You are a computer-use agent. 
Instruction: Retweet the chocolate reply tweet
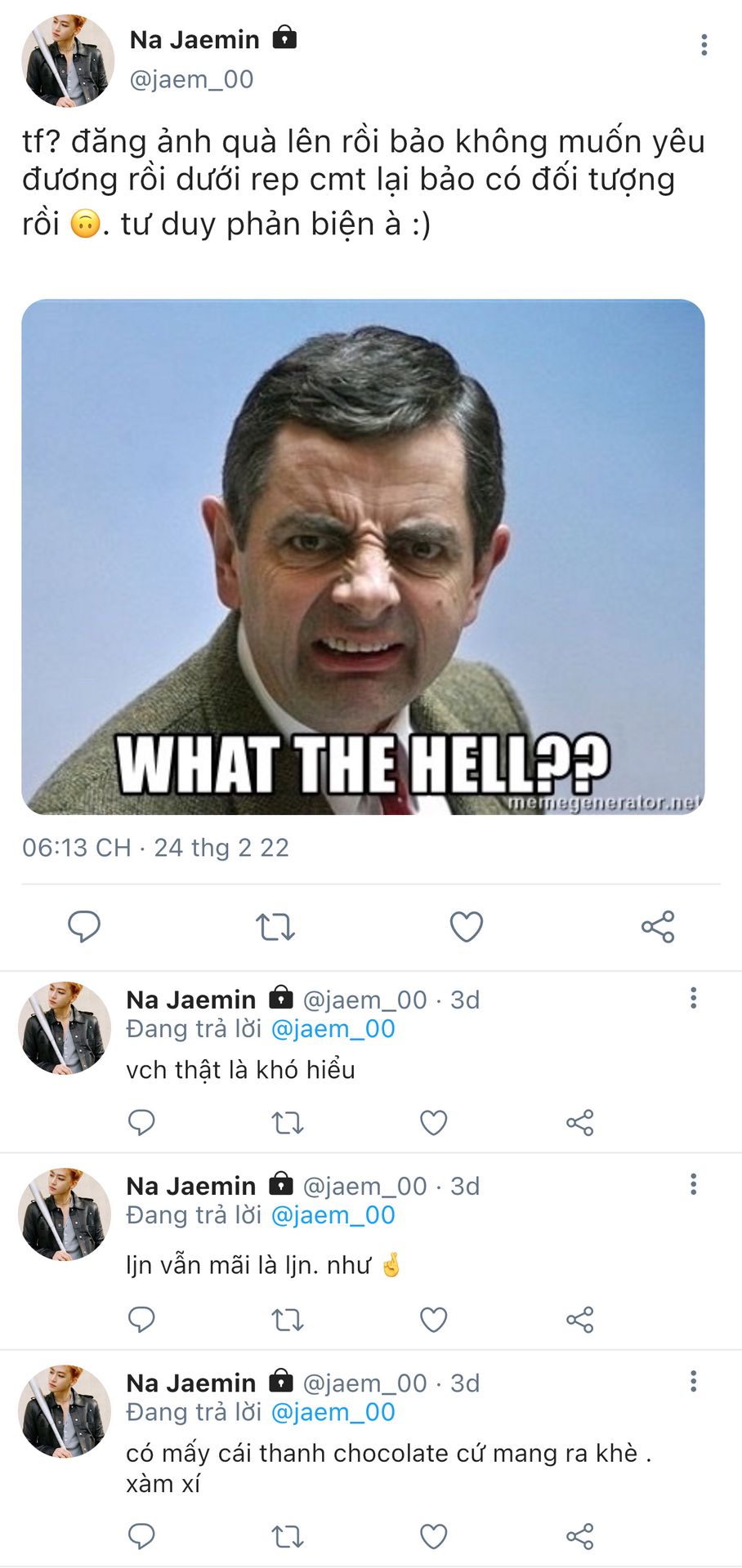[x=288, y=1536]
